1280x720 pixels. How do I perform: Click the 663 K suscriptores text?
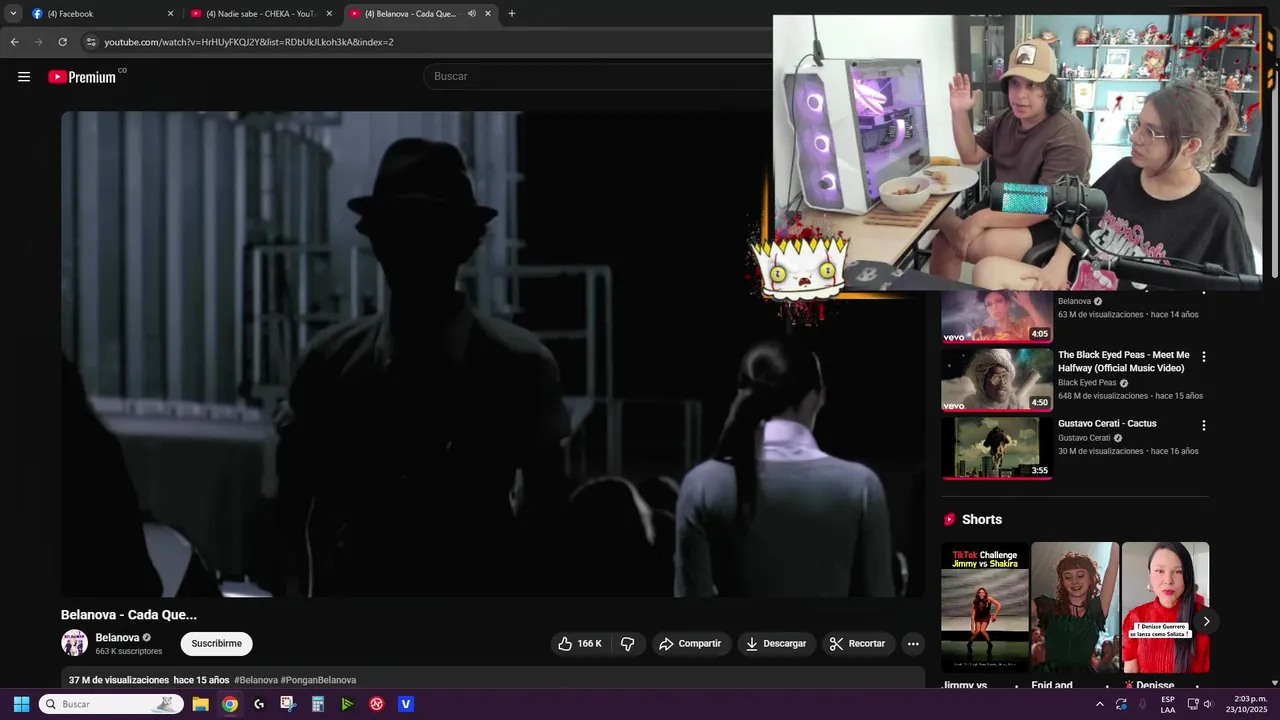pos(128,652)
